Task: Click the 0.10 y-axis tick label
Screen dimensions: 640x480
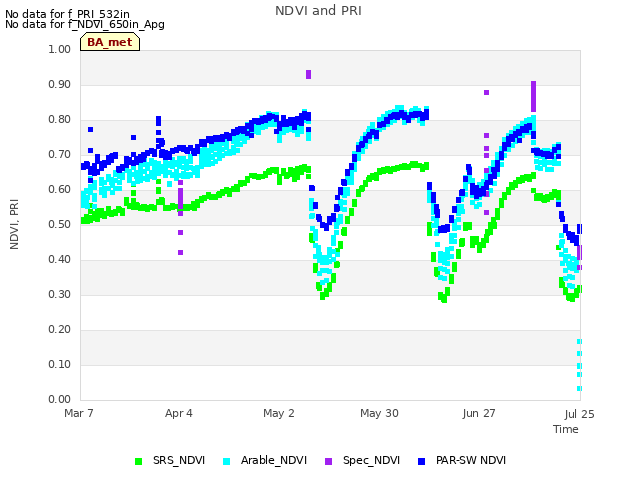Action: coord(60,364)
